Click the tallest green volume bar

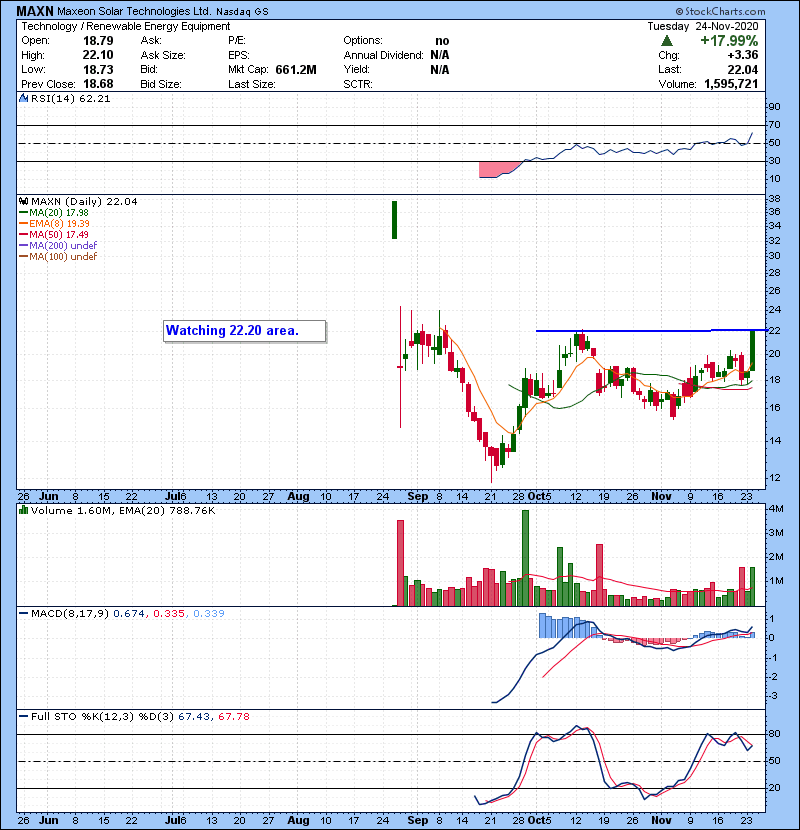pos(525,558)
